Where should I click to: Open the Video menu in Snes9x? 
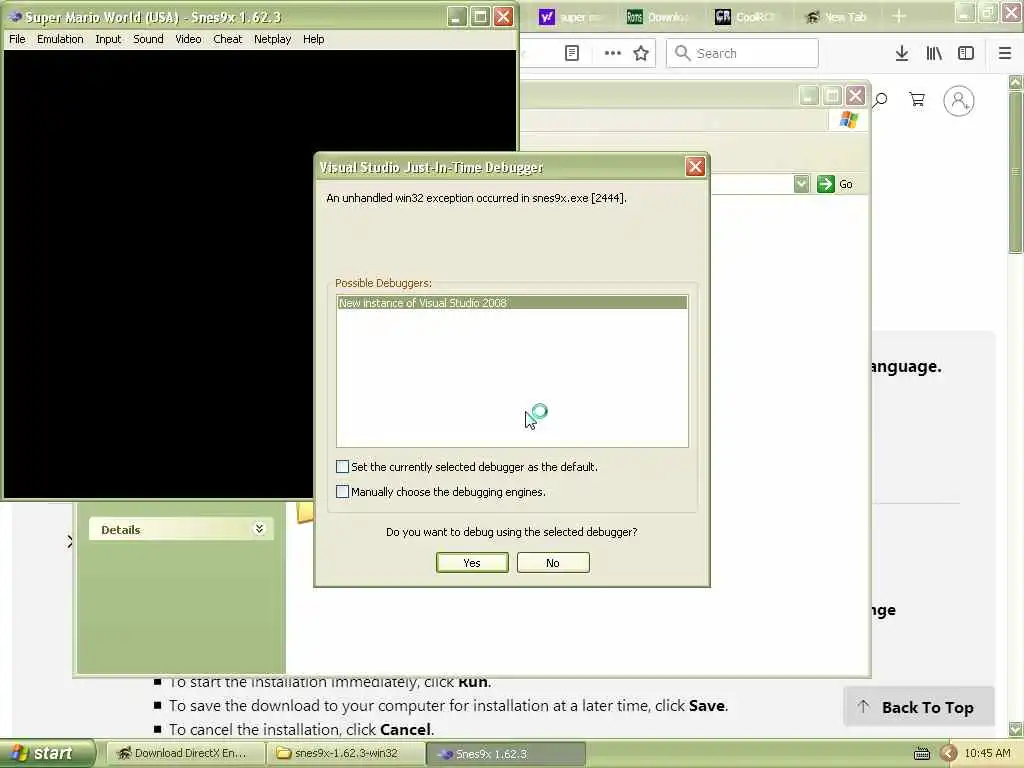point(188,39)
